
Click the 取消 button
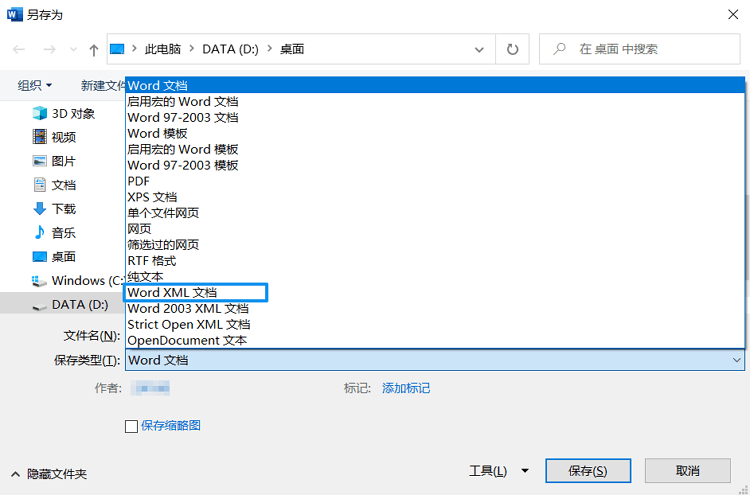pos(687,470)
